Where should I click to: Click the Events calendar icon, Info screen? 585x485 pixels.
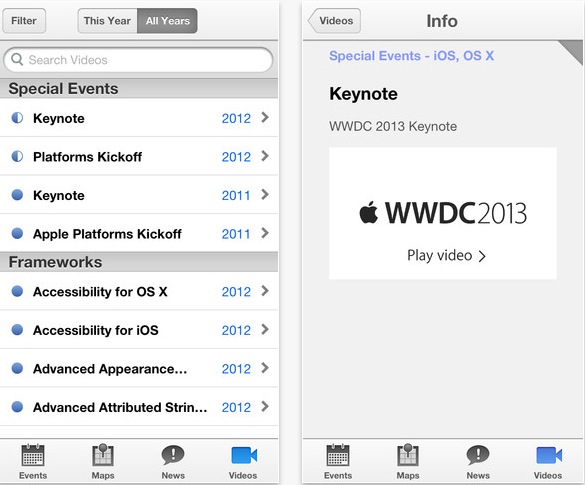[338, 455]
